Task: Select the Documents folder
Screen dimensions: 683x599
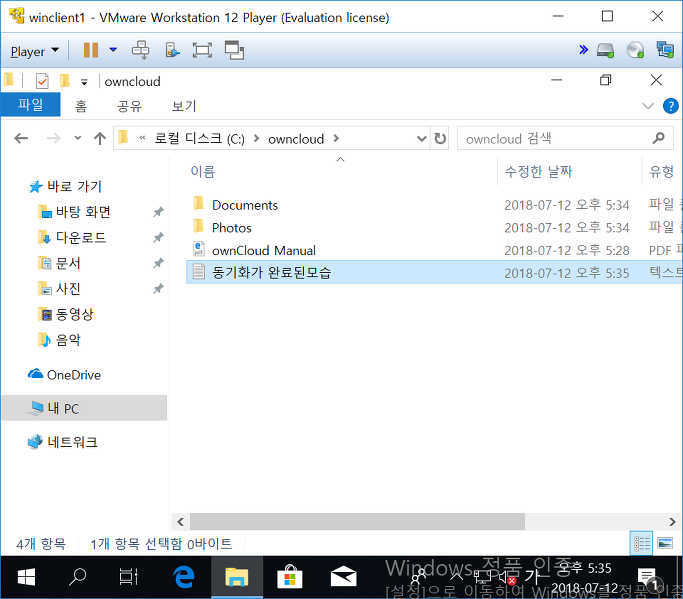Action: coord(434,205)
